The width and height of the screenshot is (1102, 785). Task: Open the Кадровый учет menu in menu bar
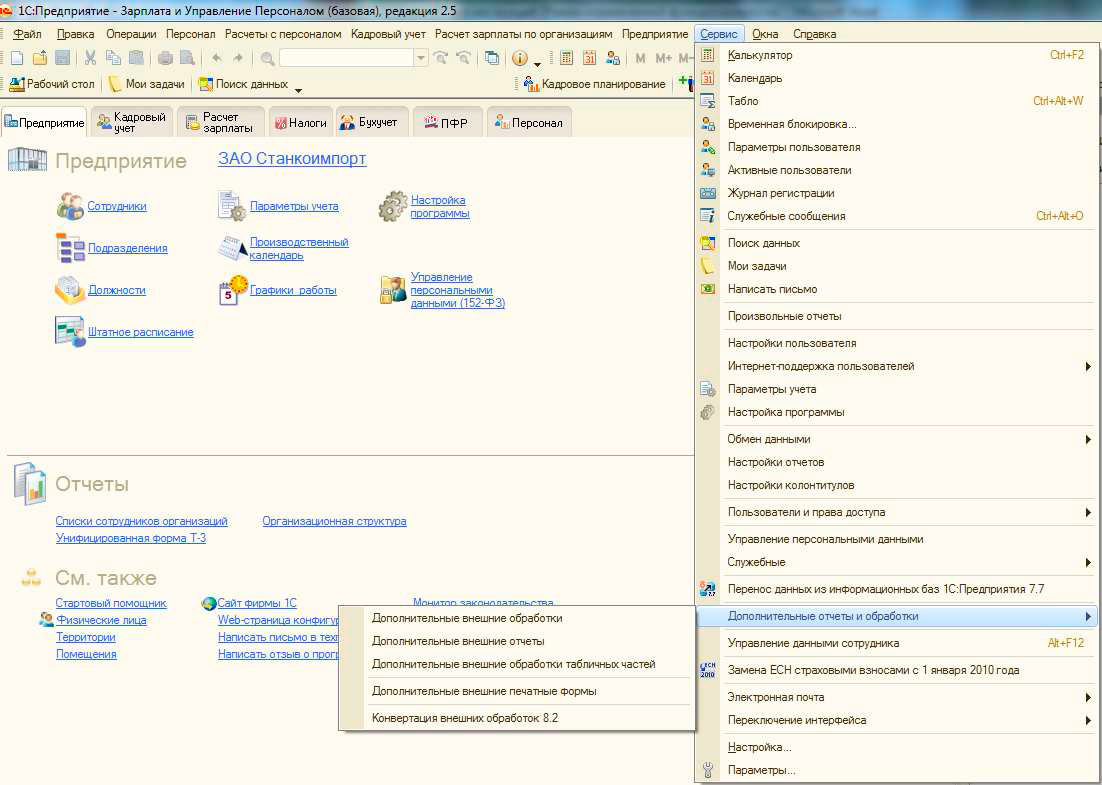tap(389, 34)
